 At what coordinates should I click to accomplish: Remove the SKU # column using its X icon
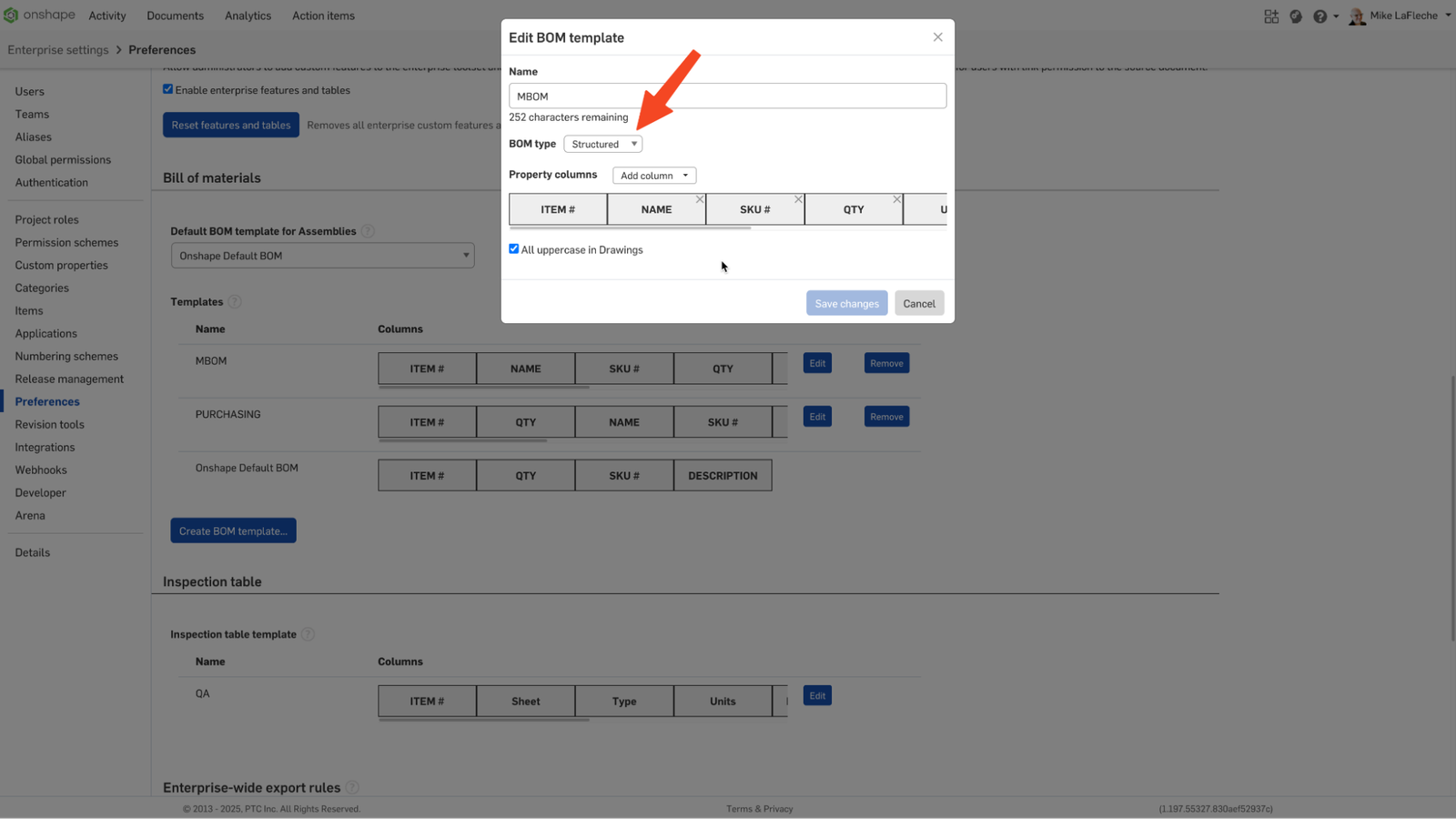tap(798, 199)
